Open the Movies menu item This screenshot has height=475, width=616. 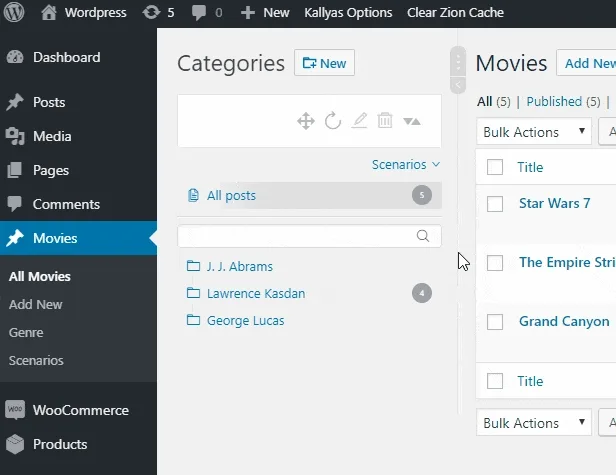[78, 238]
